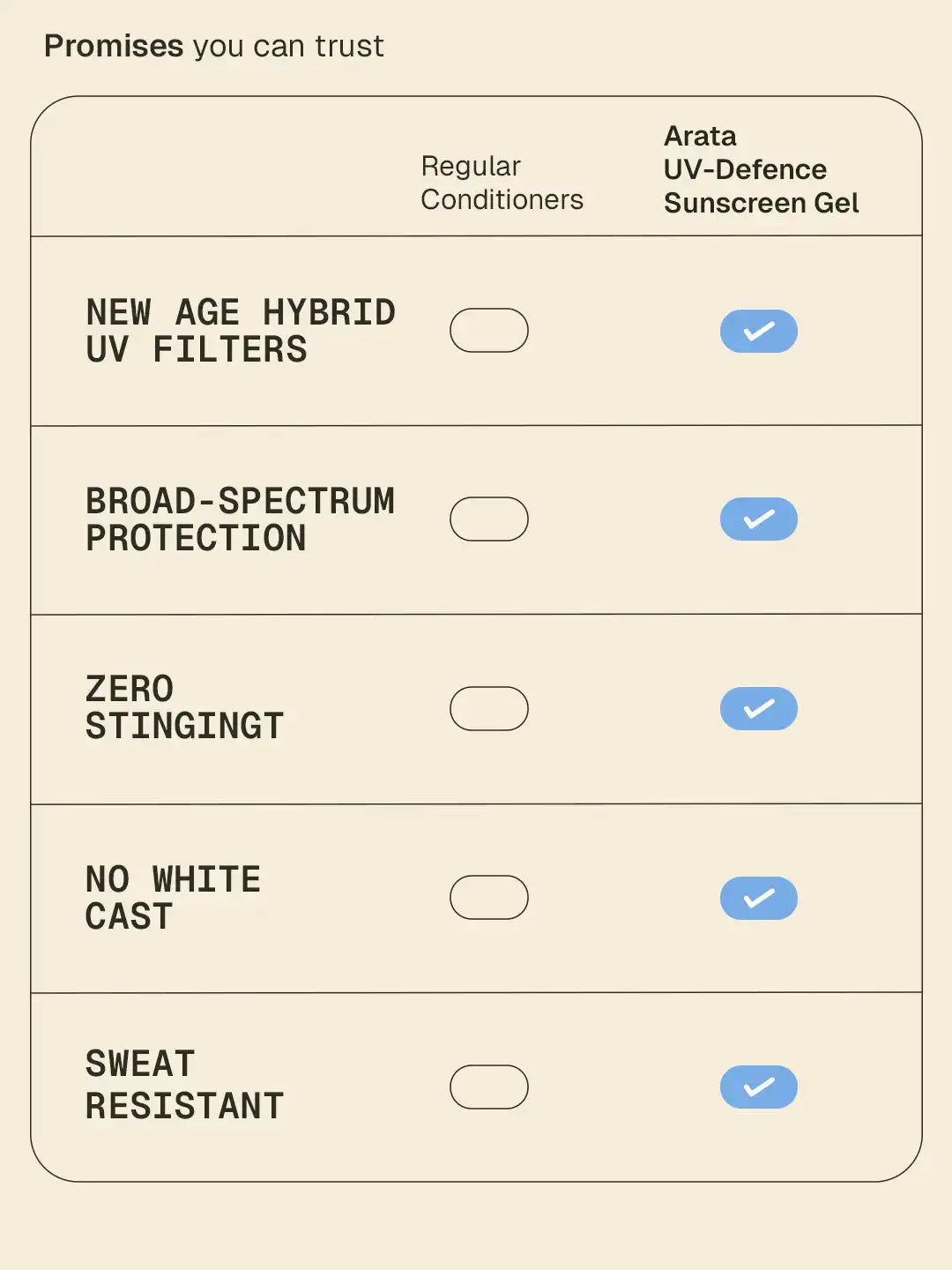Click the New Age Hybrid UV Filters label
Viewport: 952px width, 1270px height.
coord(240,331)
